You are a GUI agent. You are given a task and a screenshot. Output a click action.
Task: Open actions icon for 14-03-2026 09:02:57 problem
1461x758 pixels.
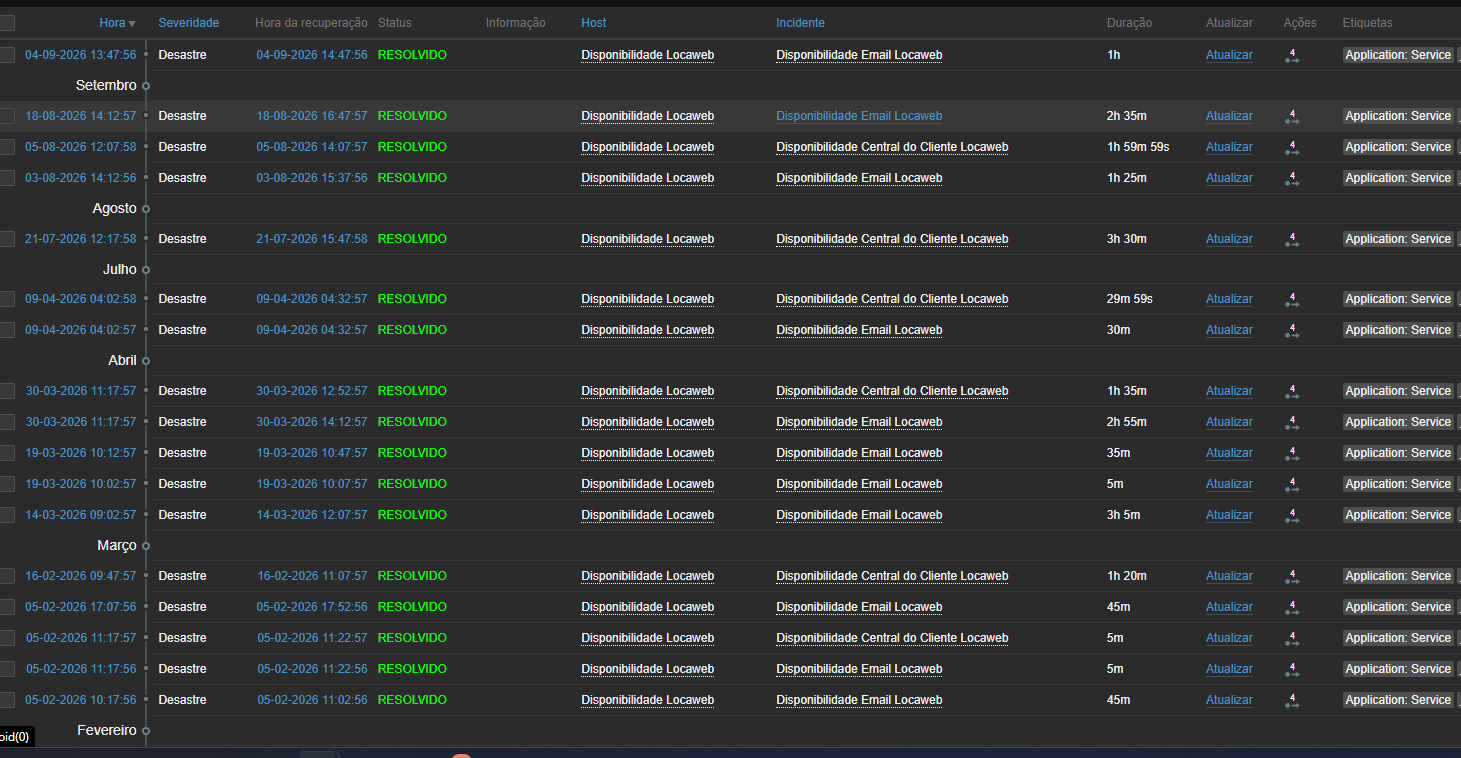coord(1291,516)
